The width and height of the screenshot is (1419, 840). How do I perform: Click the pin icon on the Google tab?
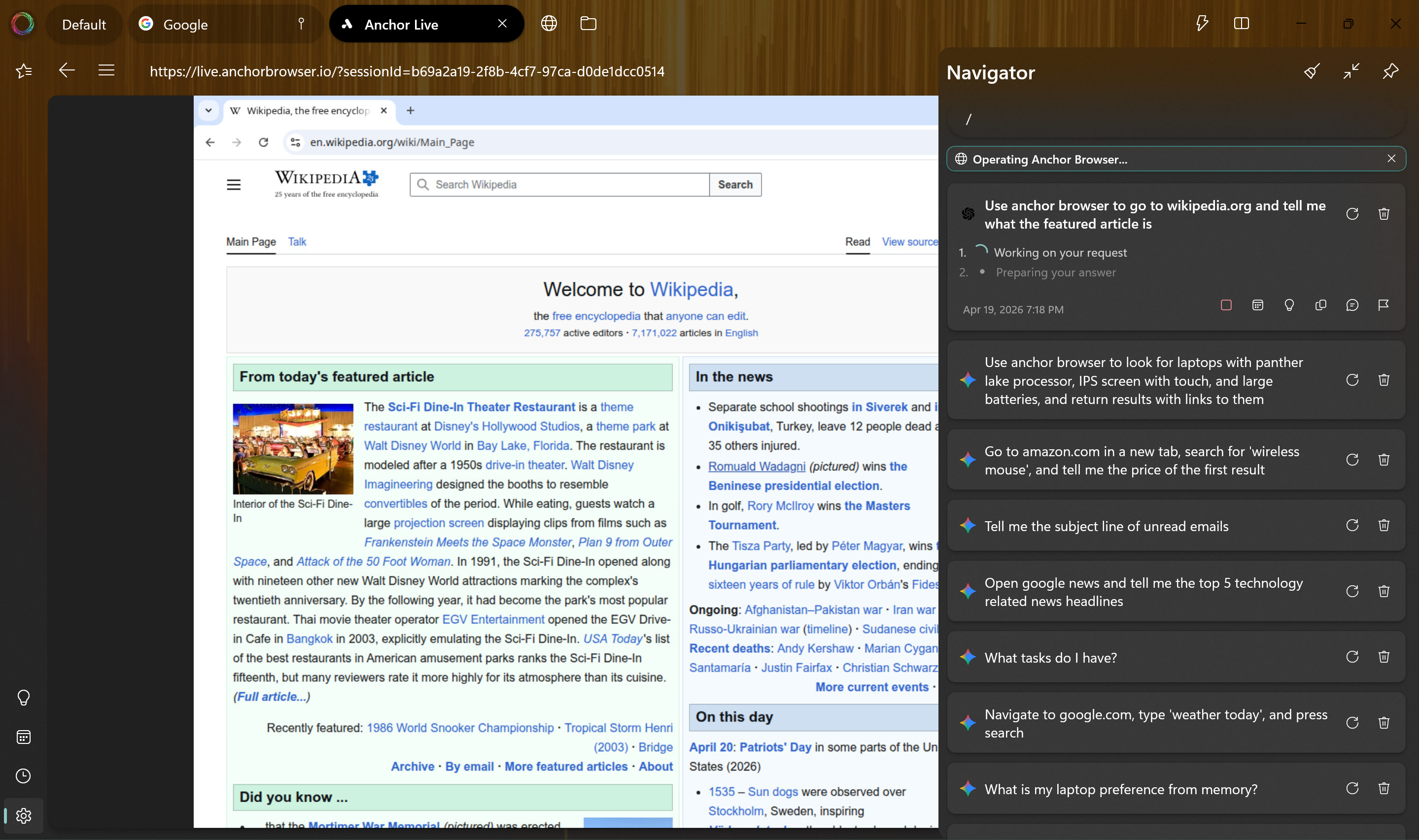(301, 23)
